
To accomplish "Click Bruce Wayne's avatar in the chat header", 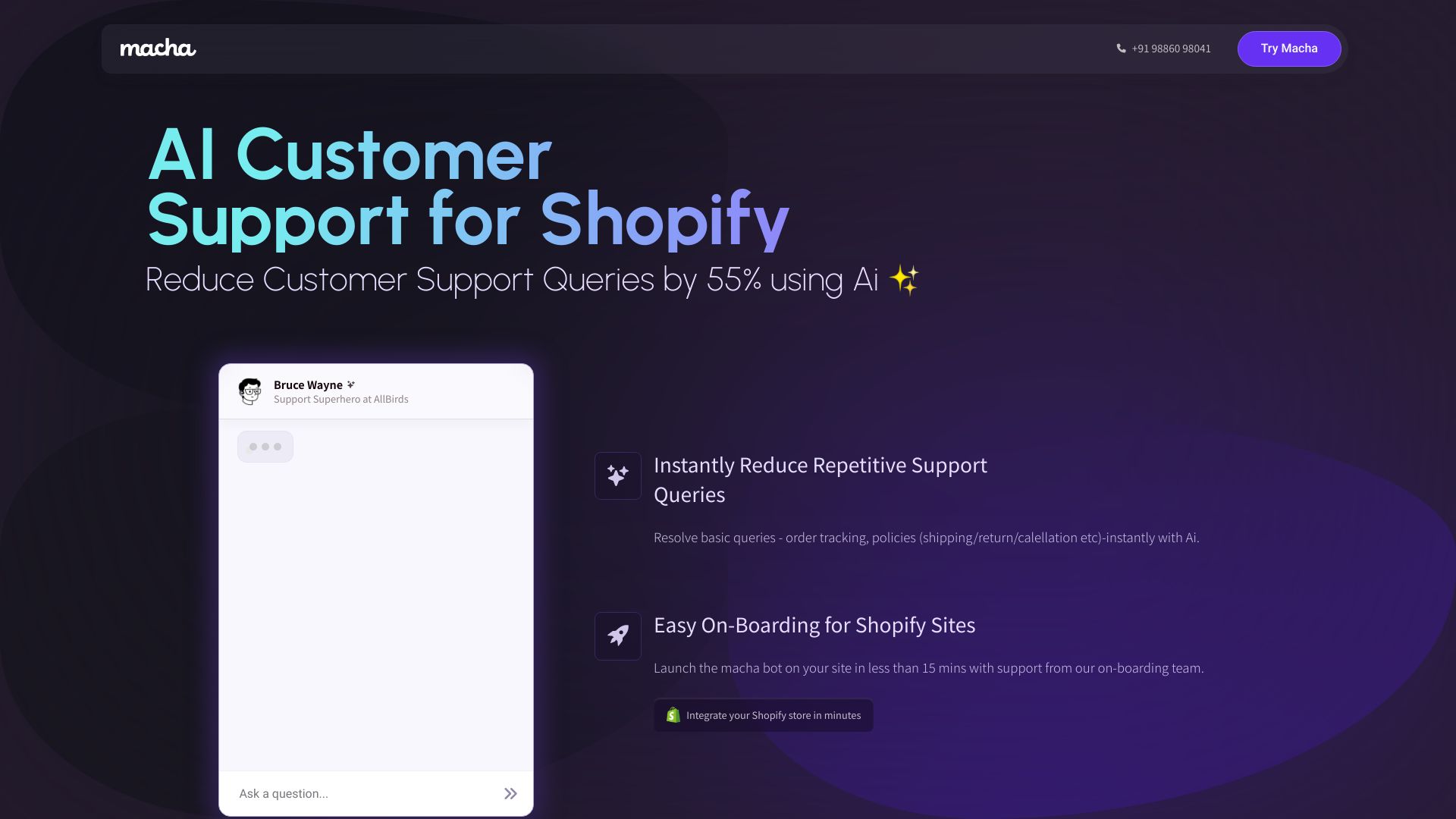I will (250, 391).
